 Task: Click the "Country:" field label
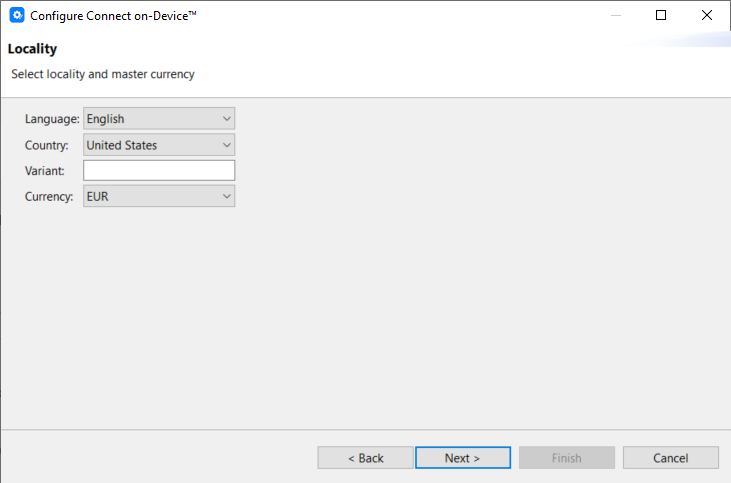click(47, 145)
